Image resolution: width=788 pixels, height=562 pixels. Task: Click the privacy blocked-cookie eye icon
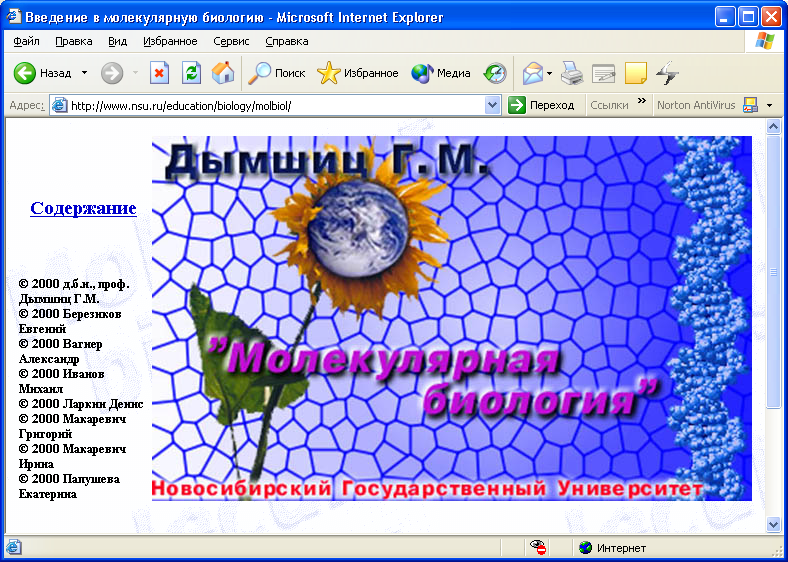[538, 547]
